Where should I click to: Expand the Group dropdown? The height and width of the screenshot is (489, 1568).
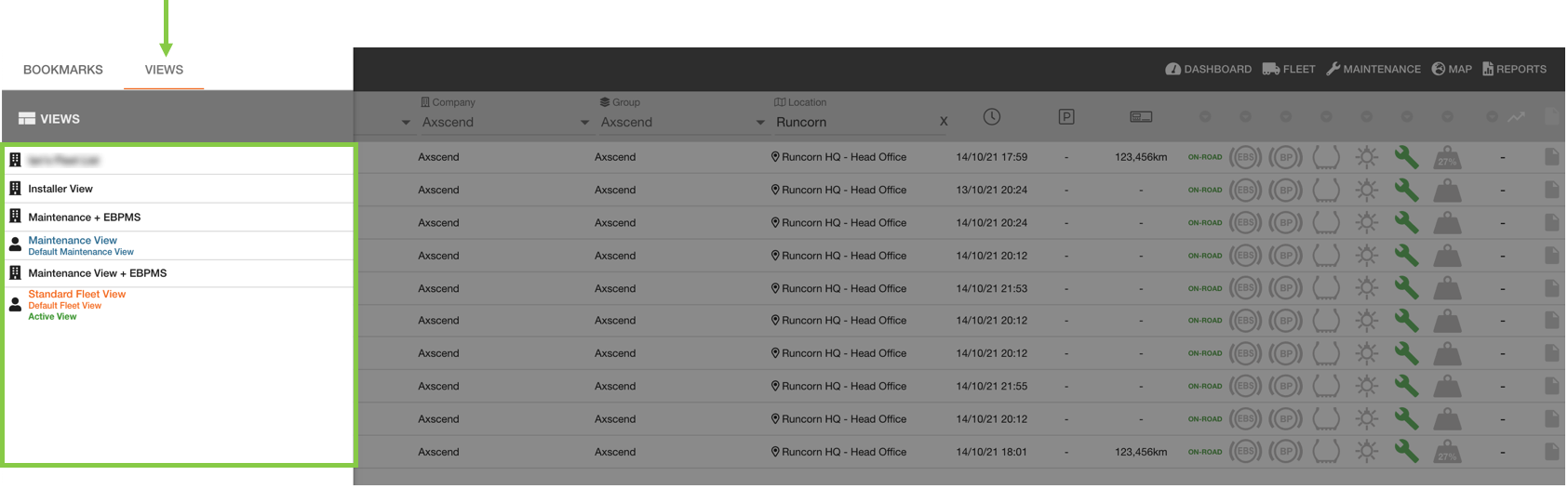click(760, 123)
